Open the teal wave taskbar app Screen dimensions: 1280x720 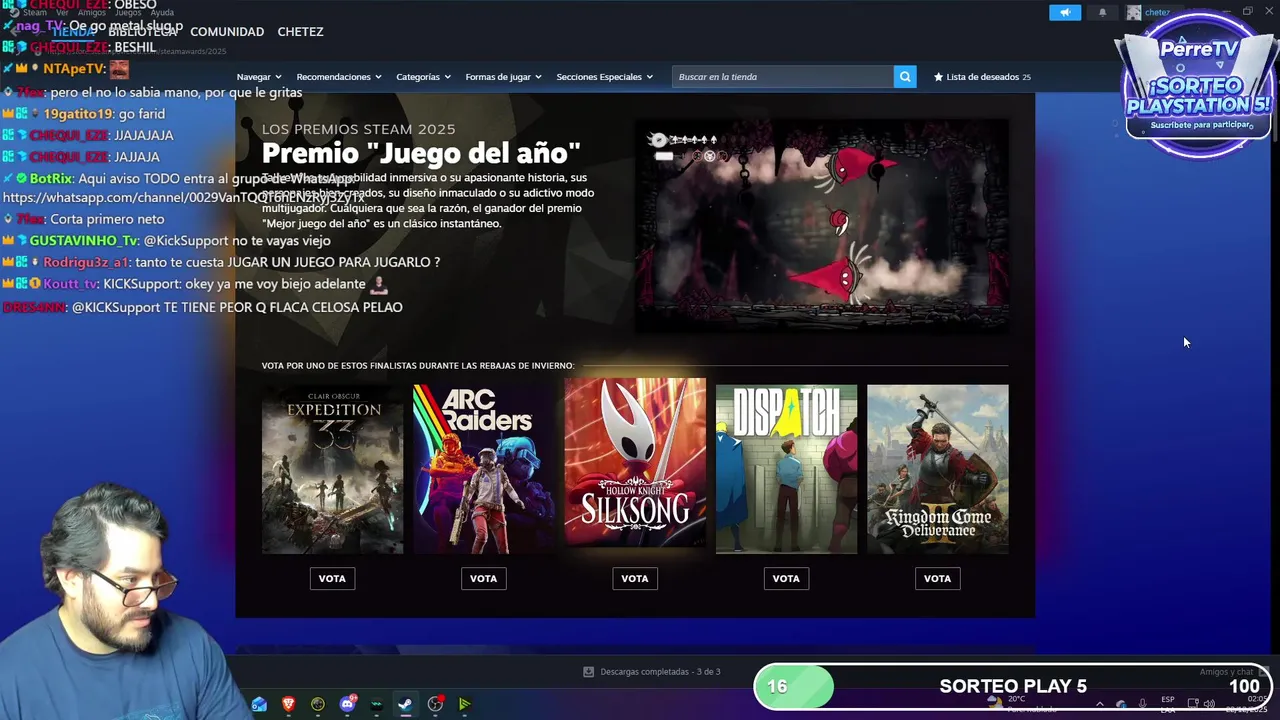376,704
